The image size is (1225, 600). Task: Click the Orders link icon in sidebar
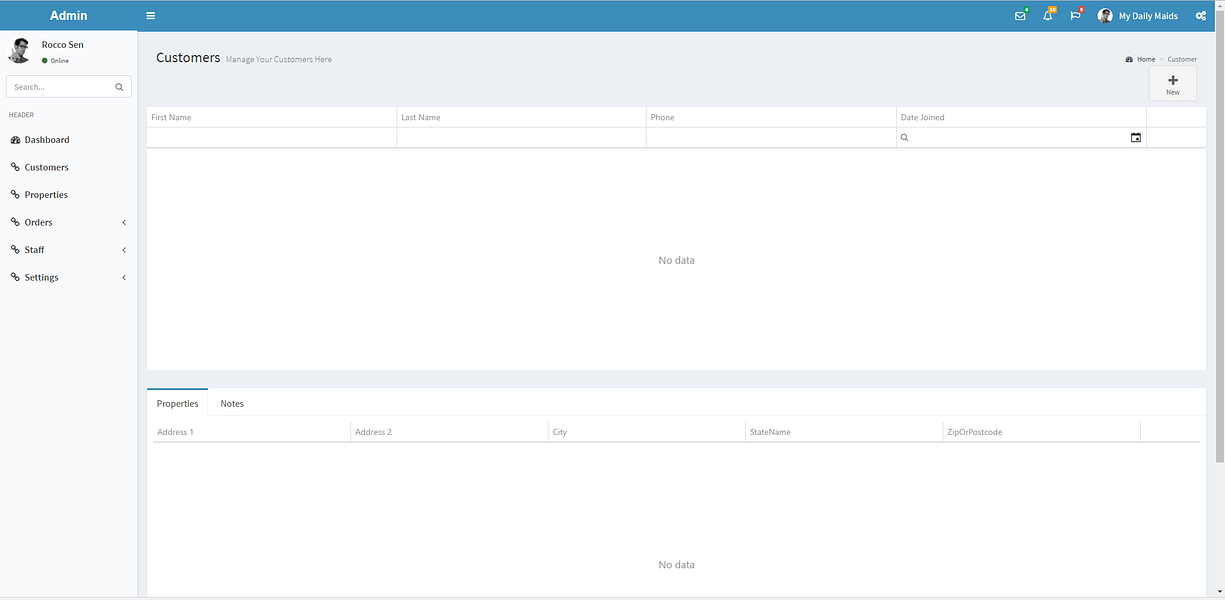click(15, 222)
